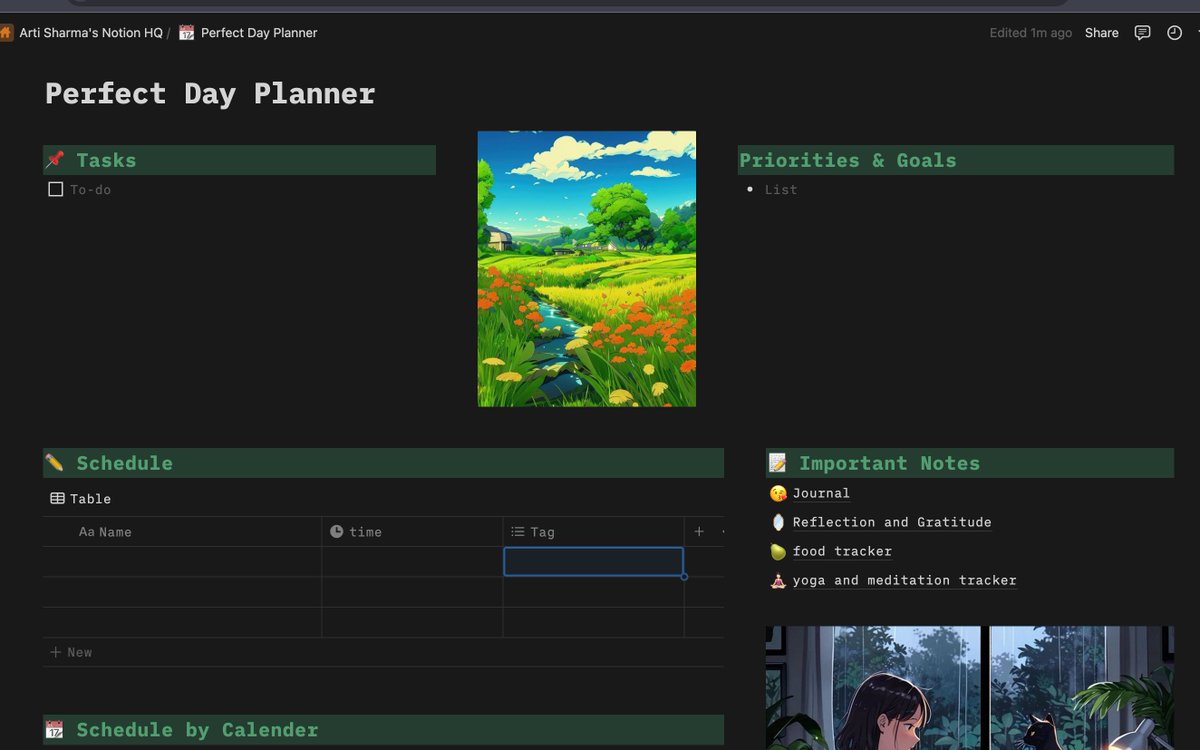Open the Name column header menu
Image resolution: width=1200 pixels, height=750 pixels.
(182, 532)
